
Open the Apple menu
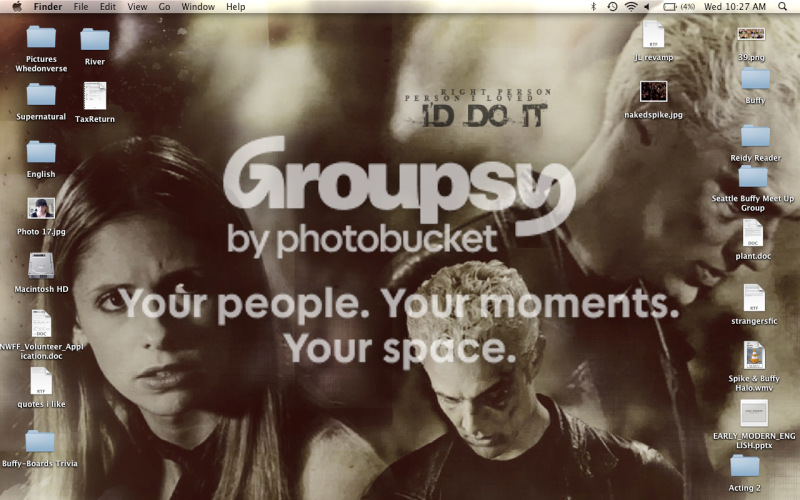[17, 7]
